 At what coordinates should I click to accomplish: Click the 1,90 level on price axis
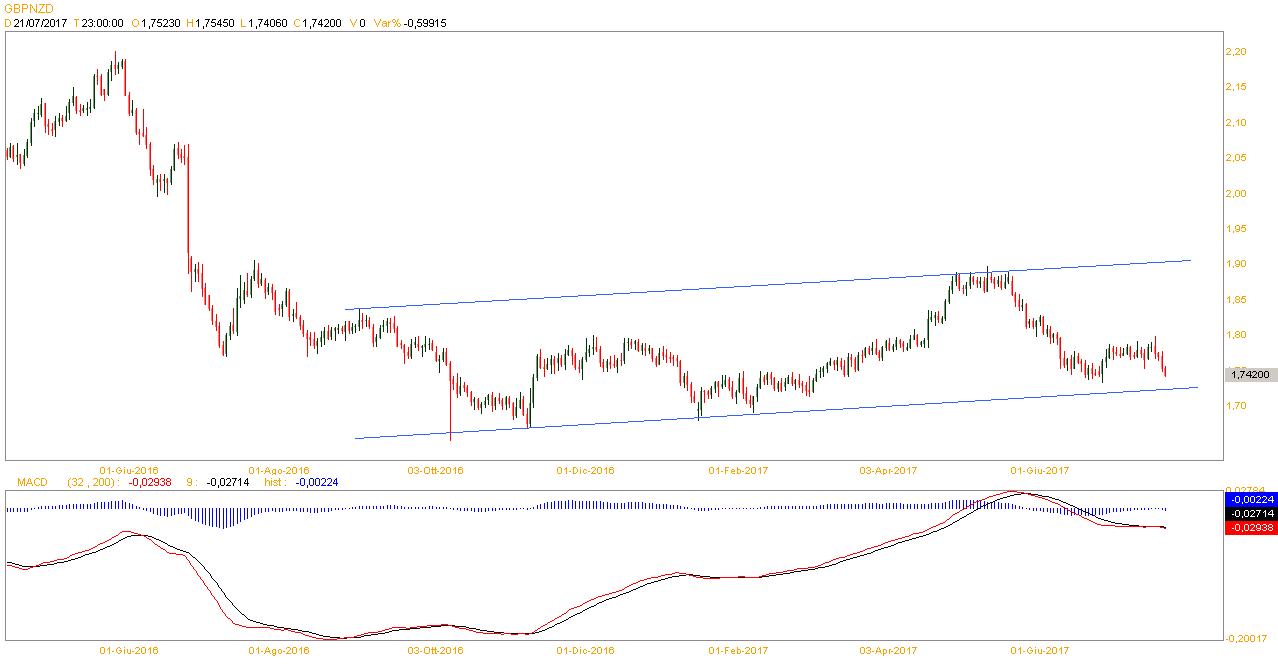click(1236, 264)
